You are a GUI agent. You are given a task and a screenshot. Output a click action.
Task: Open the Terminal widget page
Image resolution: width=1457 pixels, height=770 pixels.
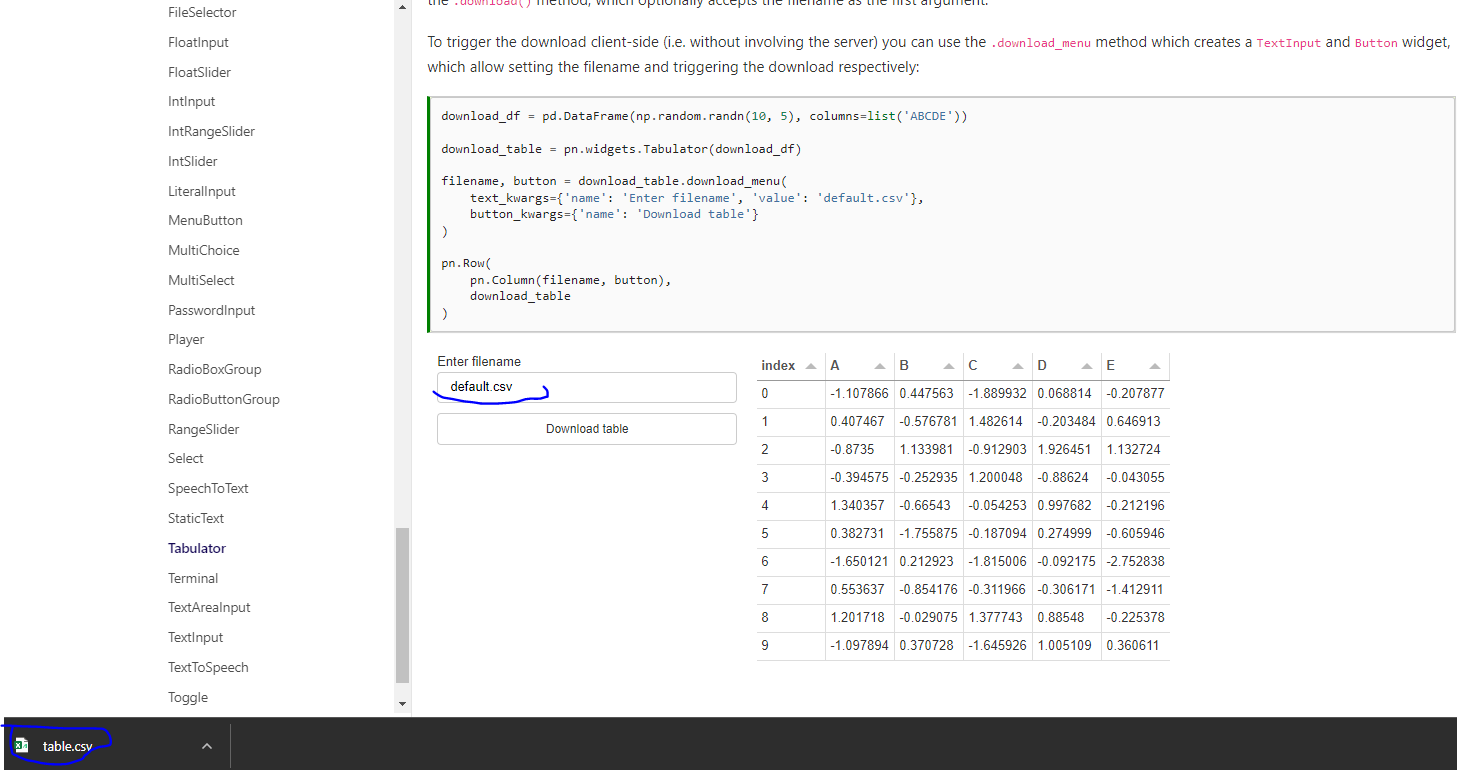click(x=193, y=577)
